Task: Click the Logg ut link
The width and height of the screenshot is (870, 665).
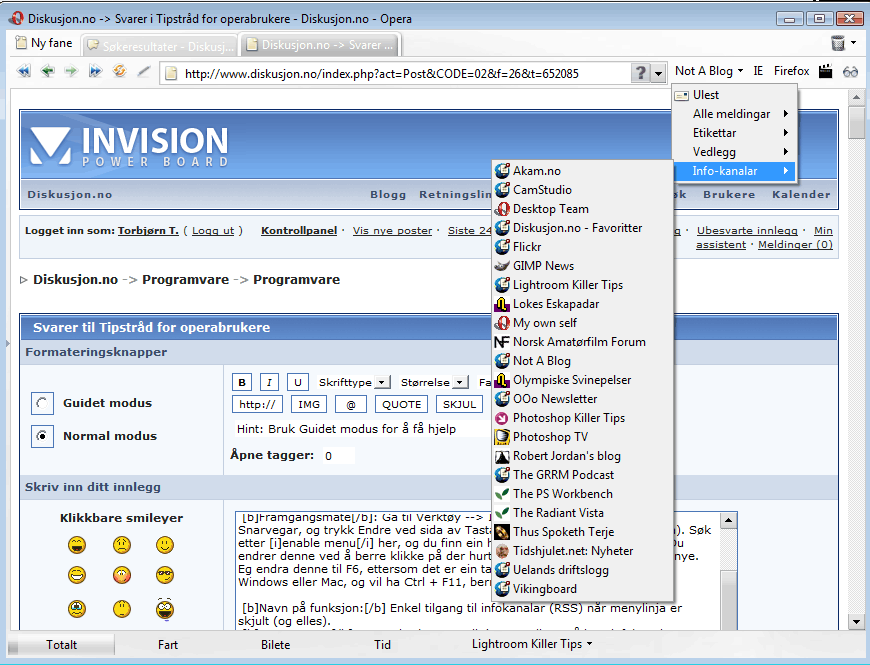Action: coord(213,230)
